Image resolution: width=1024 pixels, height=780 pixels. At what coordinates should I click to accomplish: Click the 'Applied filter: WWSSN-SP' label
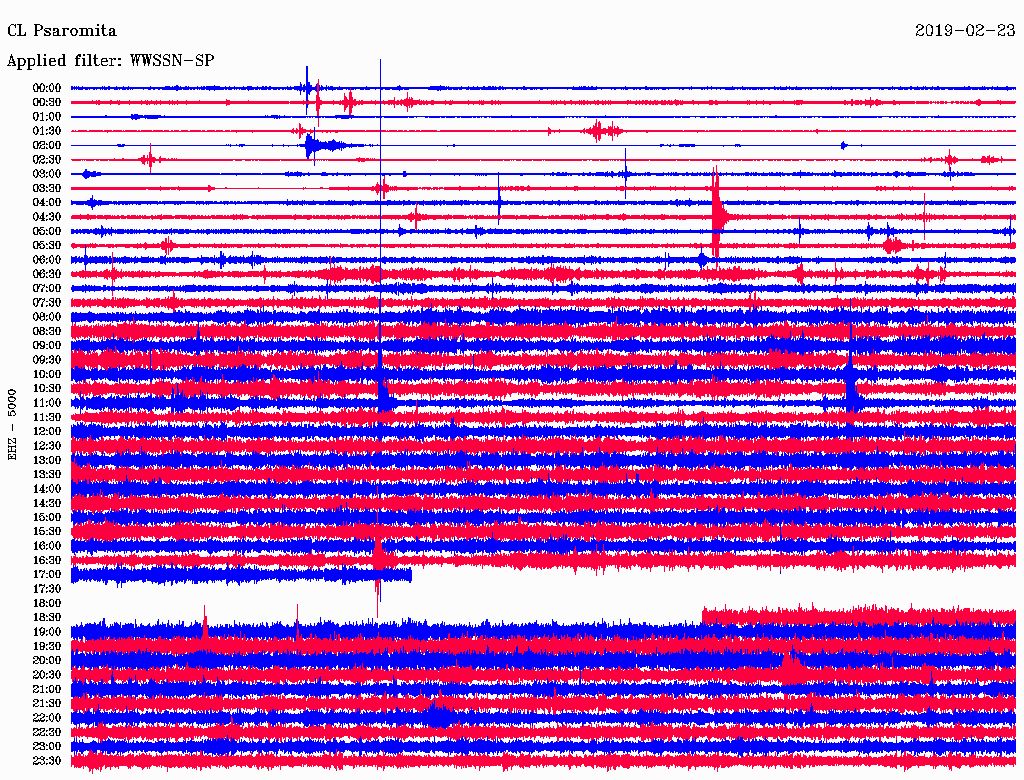tap(110, 61)
